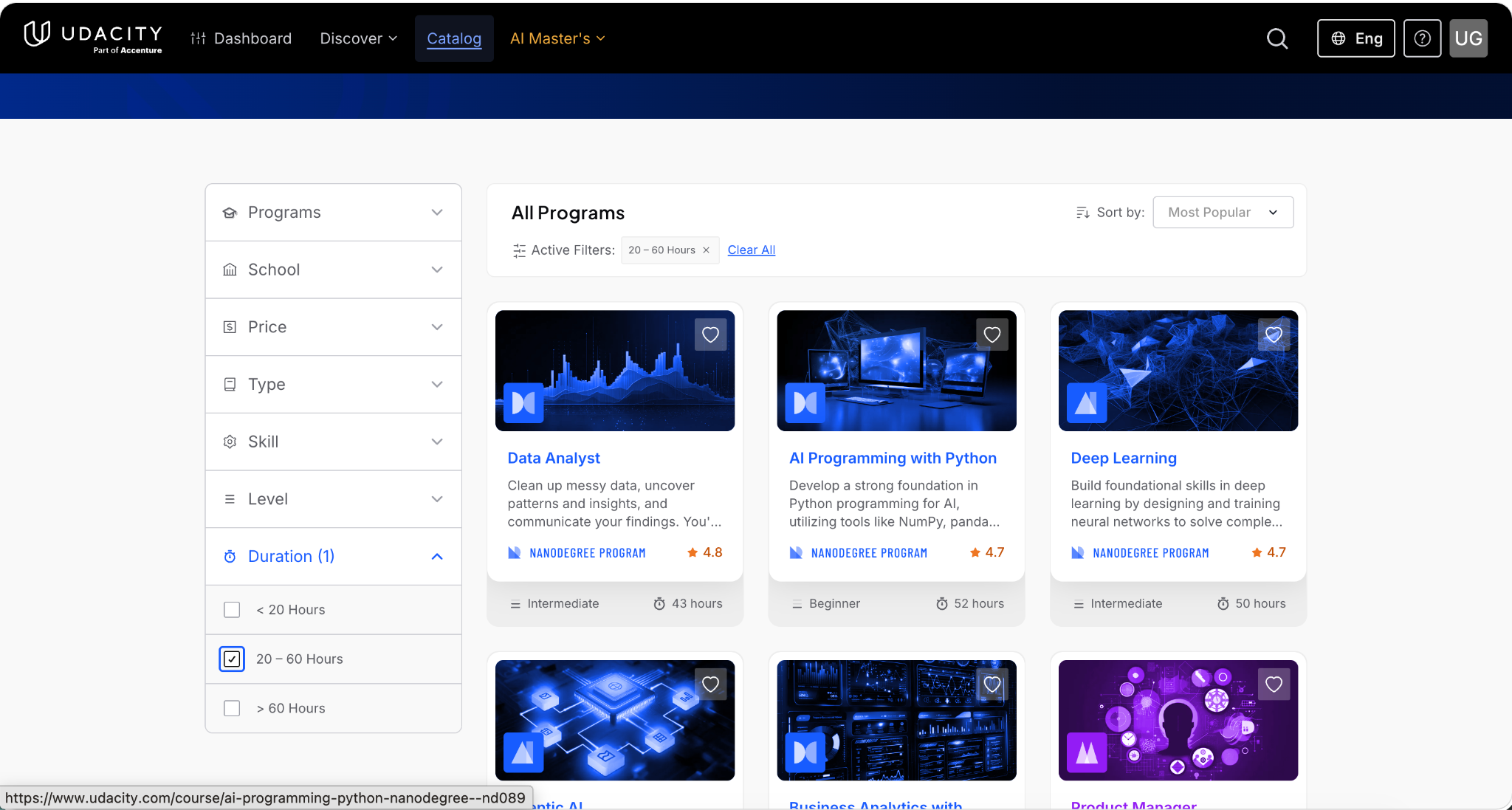This screenshot has height=810, width=1512.
Task: Click the Clear All filters link
Action: 752,250
